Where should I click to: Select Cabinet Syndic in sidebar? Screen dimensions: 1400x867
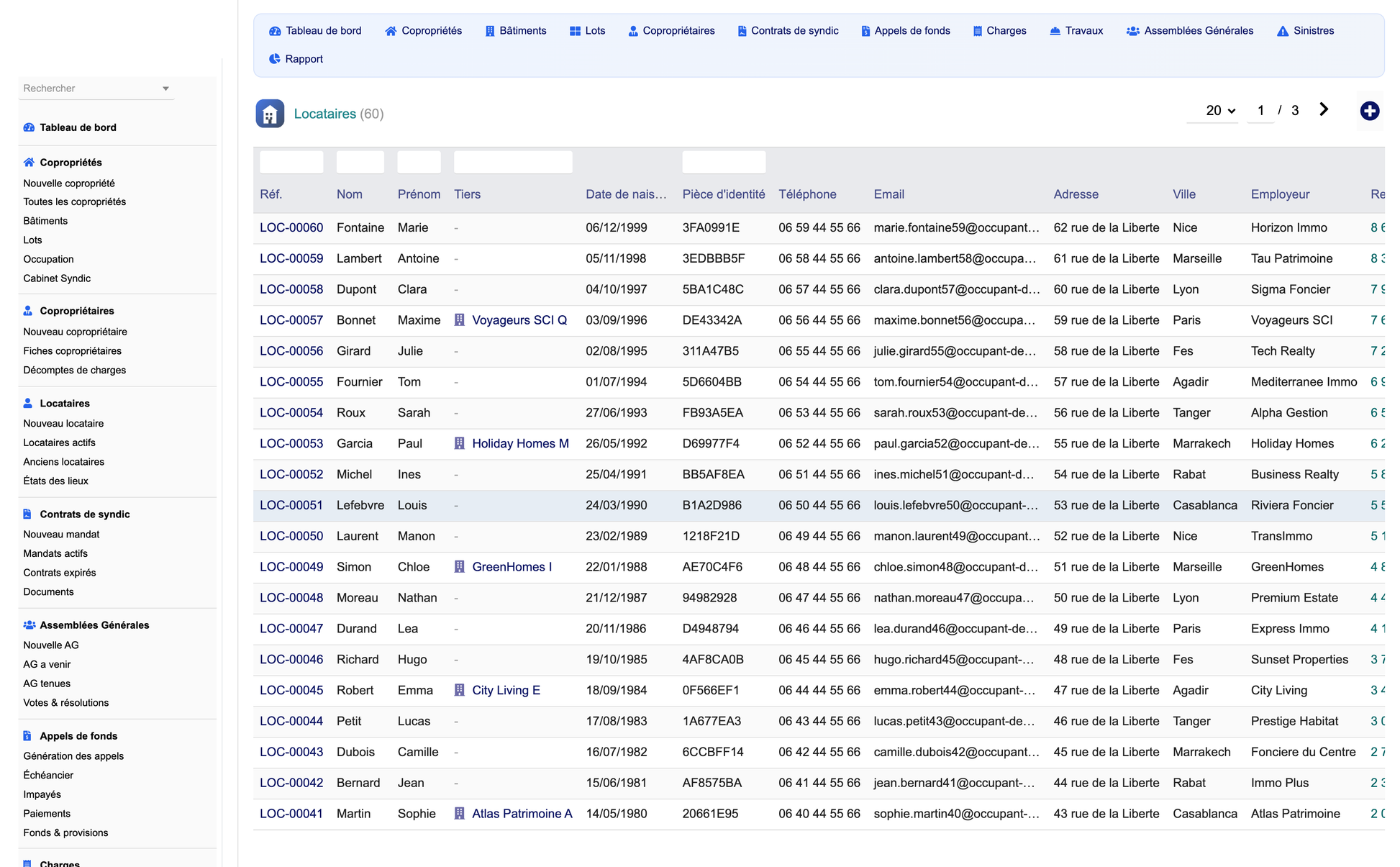[x=57, y=278]
